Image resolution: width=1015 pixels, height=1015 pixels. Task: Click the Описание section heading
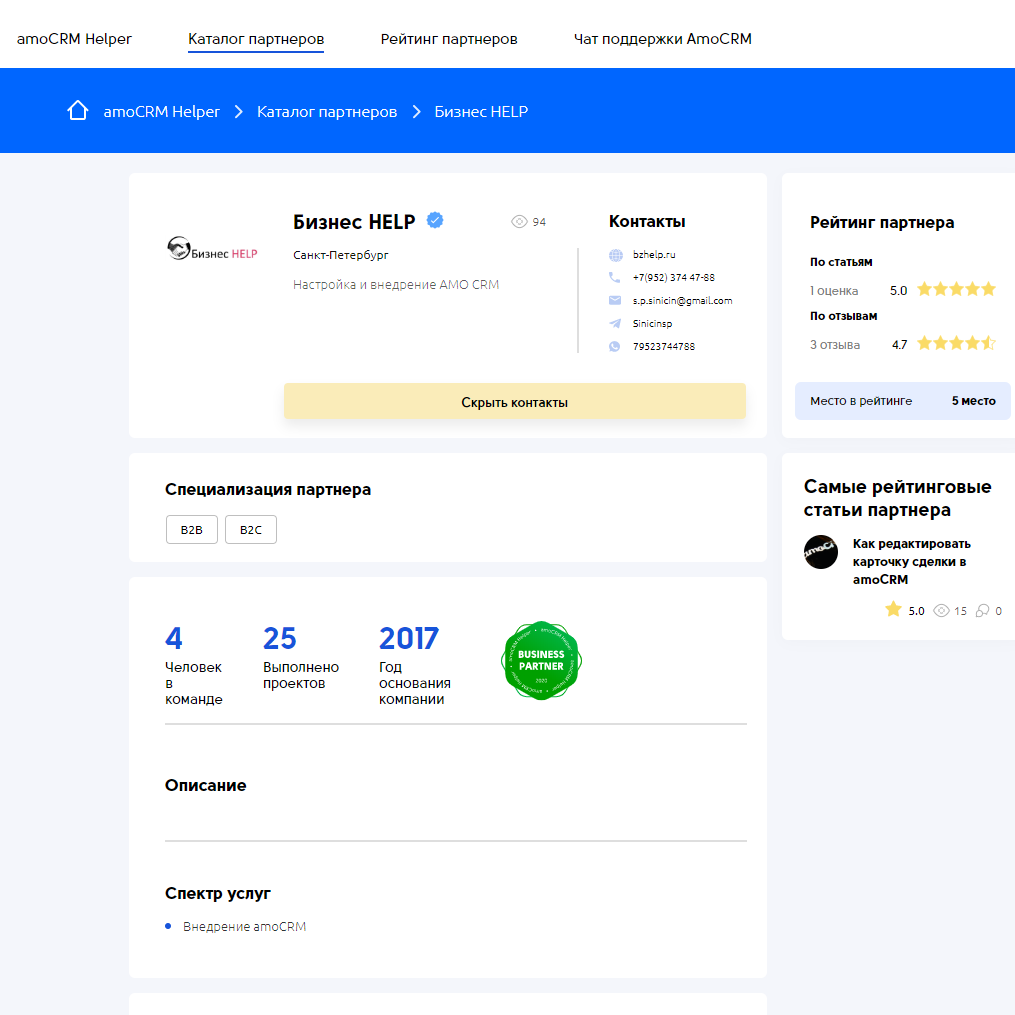coord(205,785)
